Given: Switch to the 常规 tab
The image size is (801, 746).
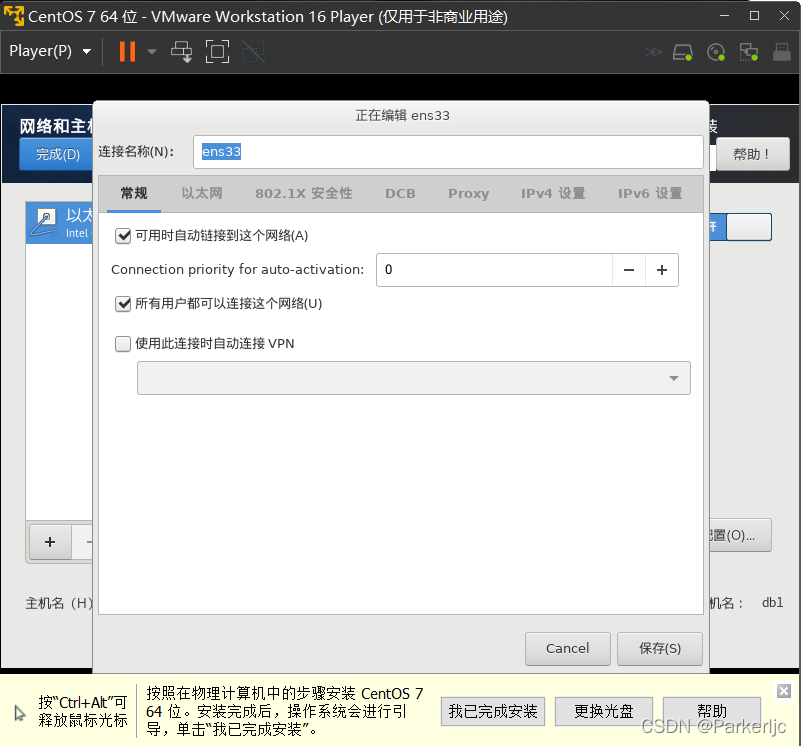Looking at the screenshot, I should 134,193.
